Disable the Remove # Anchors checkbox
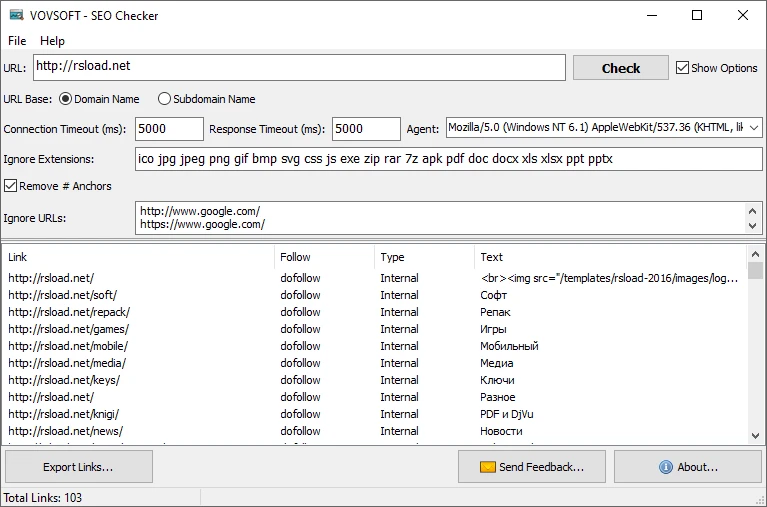The height and width of the screenshot is (507, 767). pos(11,186)
